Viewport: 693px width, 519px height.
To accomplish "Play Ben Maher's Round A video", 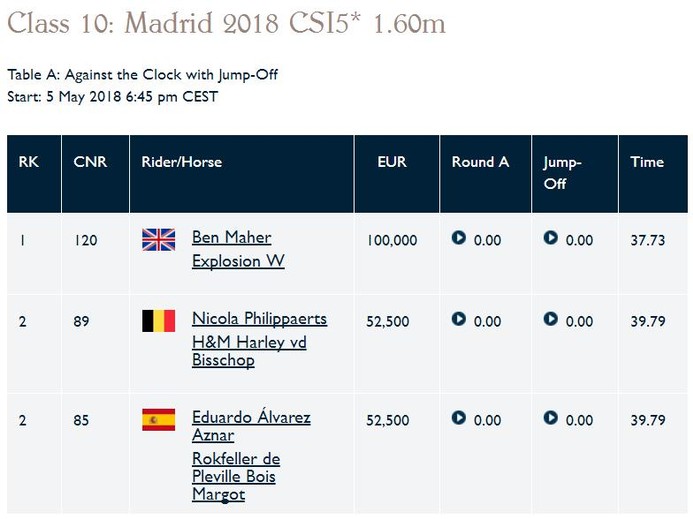I will click(459, 238).
